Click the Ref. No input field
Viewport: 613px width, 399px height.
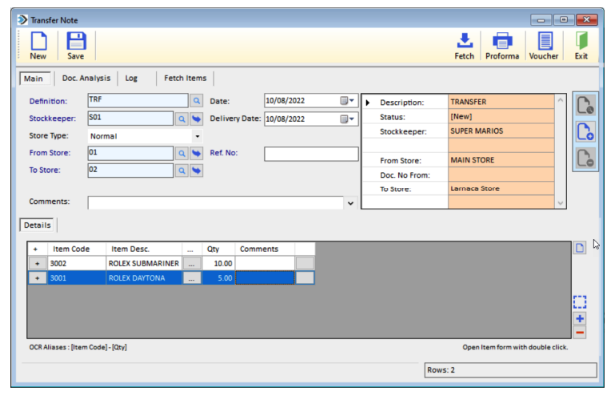pyautogui.click(x=311, y=154)
